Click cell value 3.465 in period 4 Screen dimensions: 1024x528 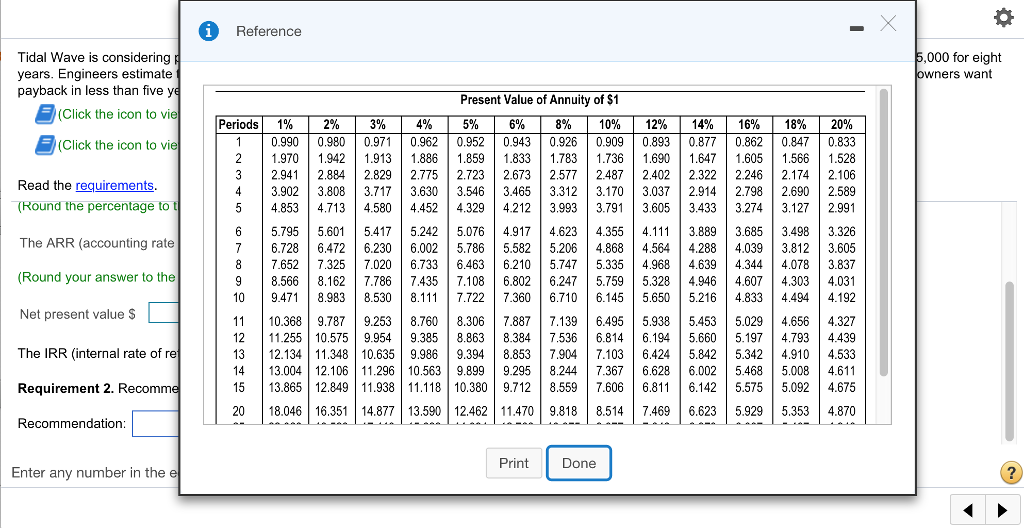517,191
